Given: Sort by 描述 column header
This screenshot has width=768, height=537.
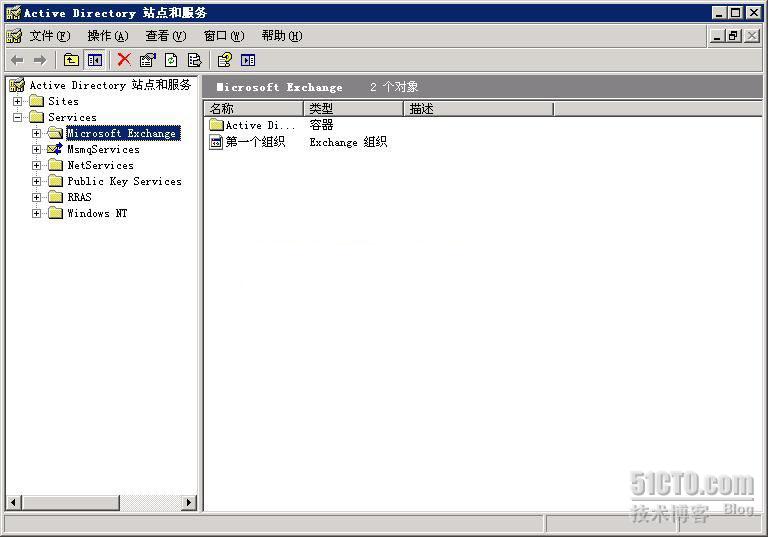Looking at the screenshot, I should pyautogui.click(x=478, y=109).
